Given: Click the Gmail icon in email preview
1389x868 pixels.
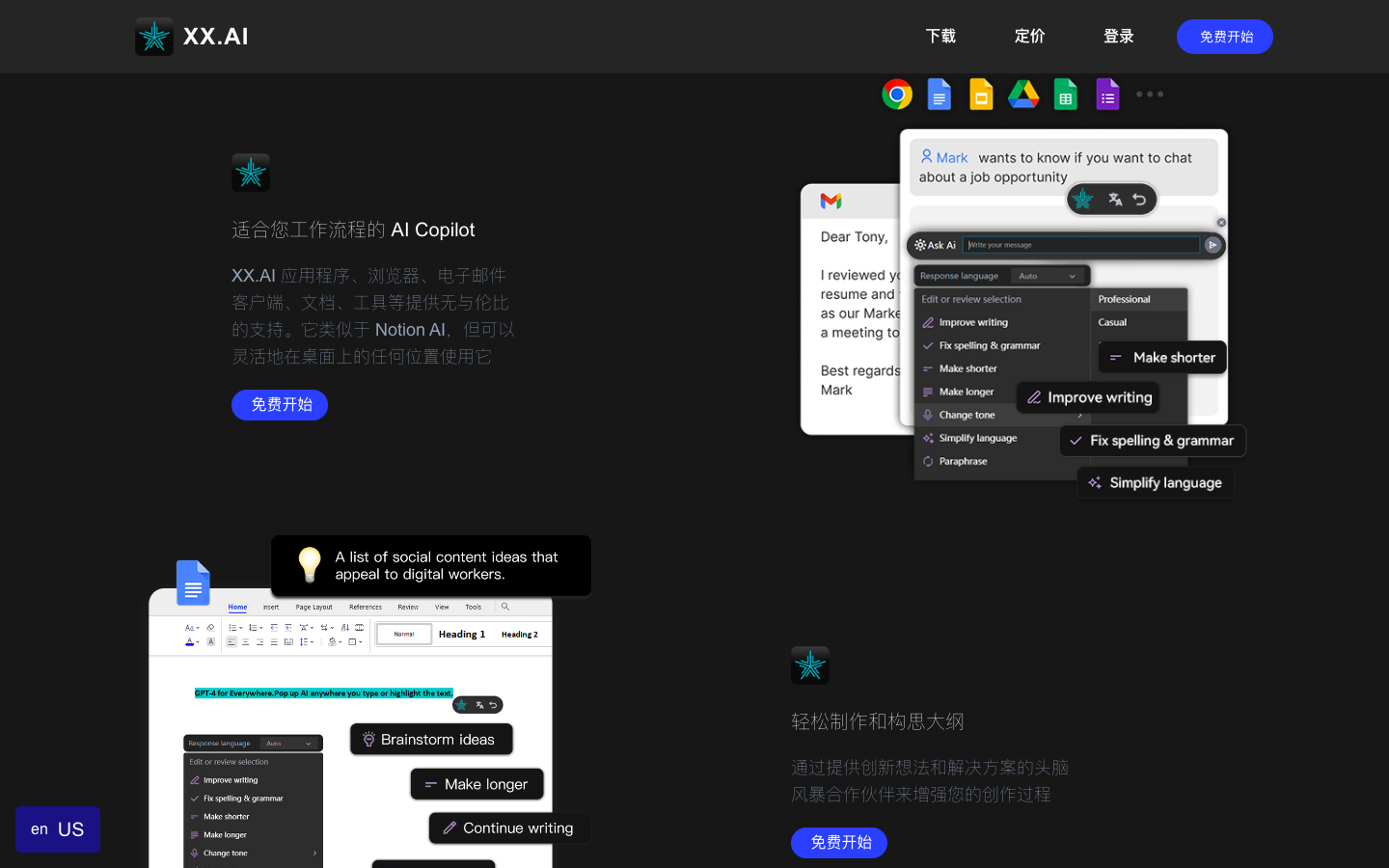Looking at the screenshot, I should point(831,201).
